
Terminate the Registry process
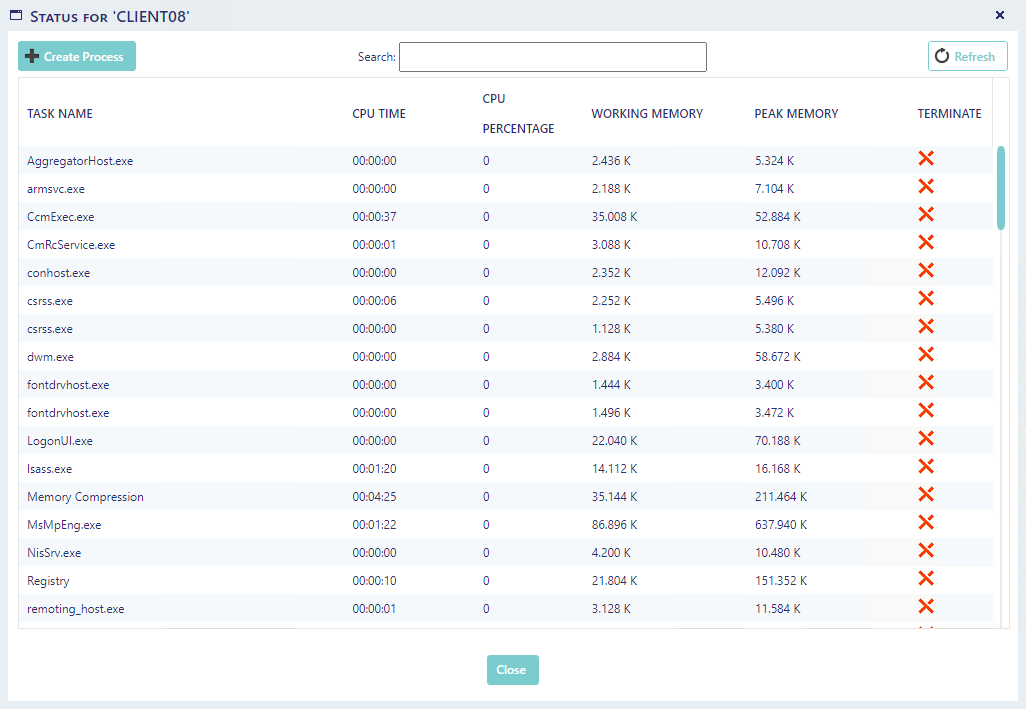point(925,578)
